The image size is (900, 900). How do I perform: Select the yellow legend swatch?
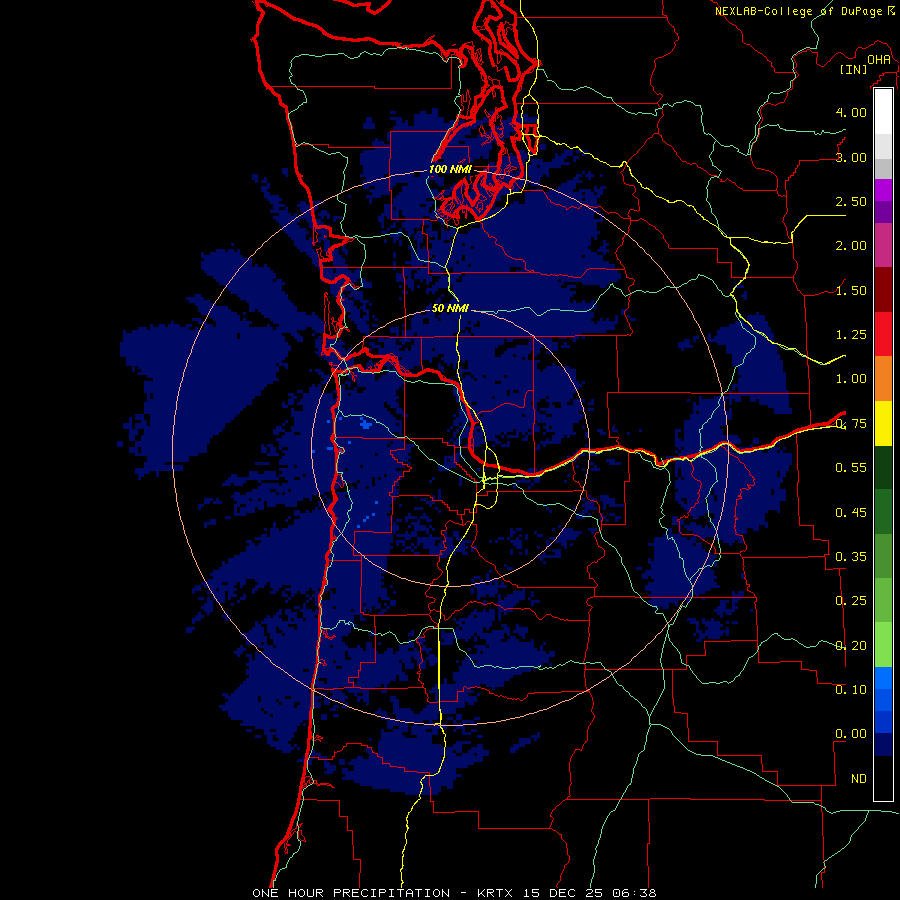883,423
